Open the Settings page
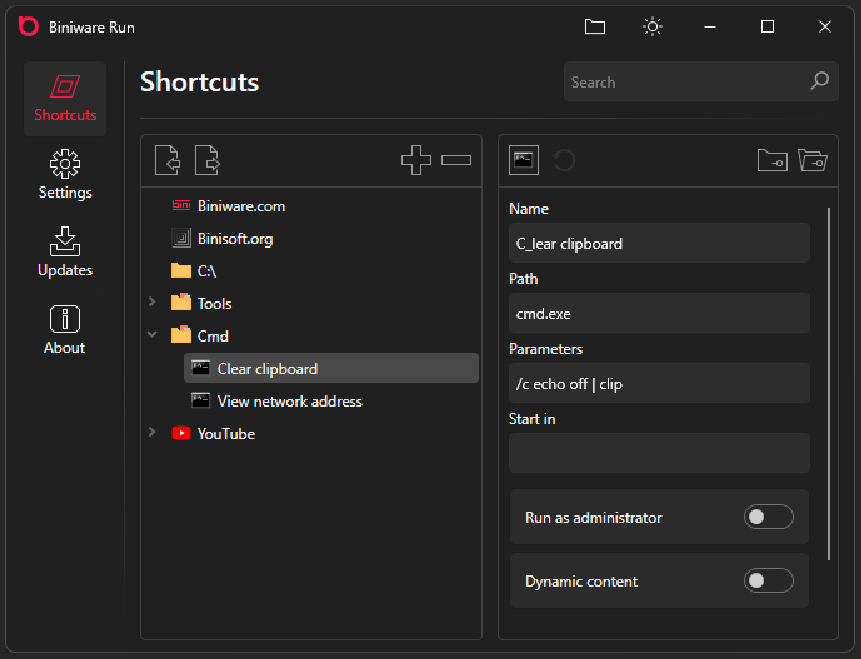The image size is (861, 659). point(65,175)
